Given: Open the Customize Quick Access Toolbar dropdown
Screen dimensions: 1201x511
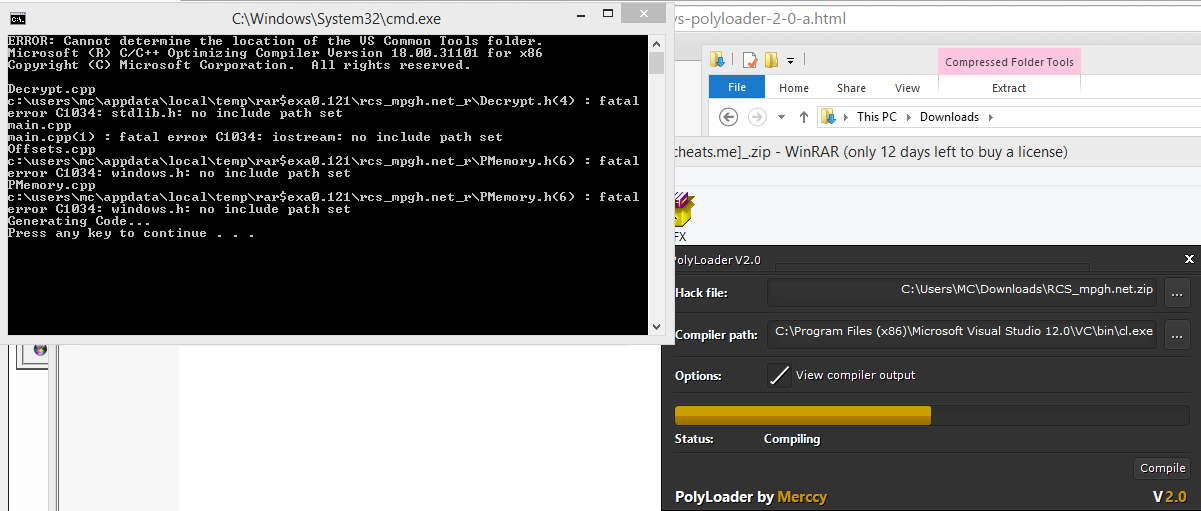Looking at the screenshot, I should tap(790, 61).
